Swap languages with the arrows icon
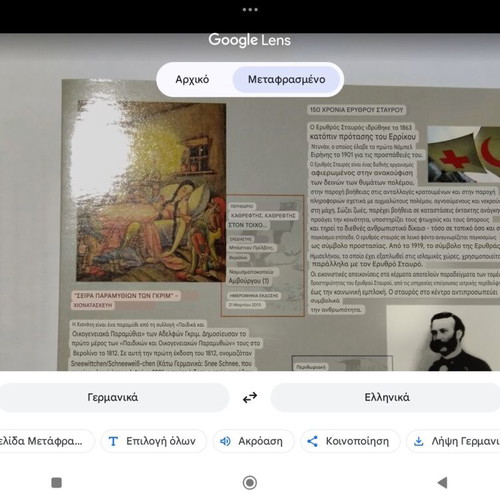Image resolution: width=500 pixels, height=500 pixels. (250, 397)
